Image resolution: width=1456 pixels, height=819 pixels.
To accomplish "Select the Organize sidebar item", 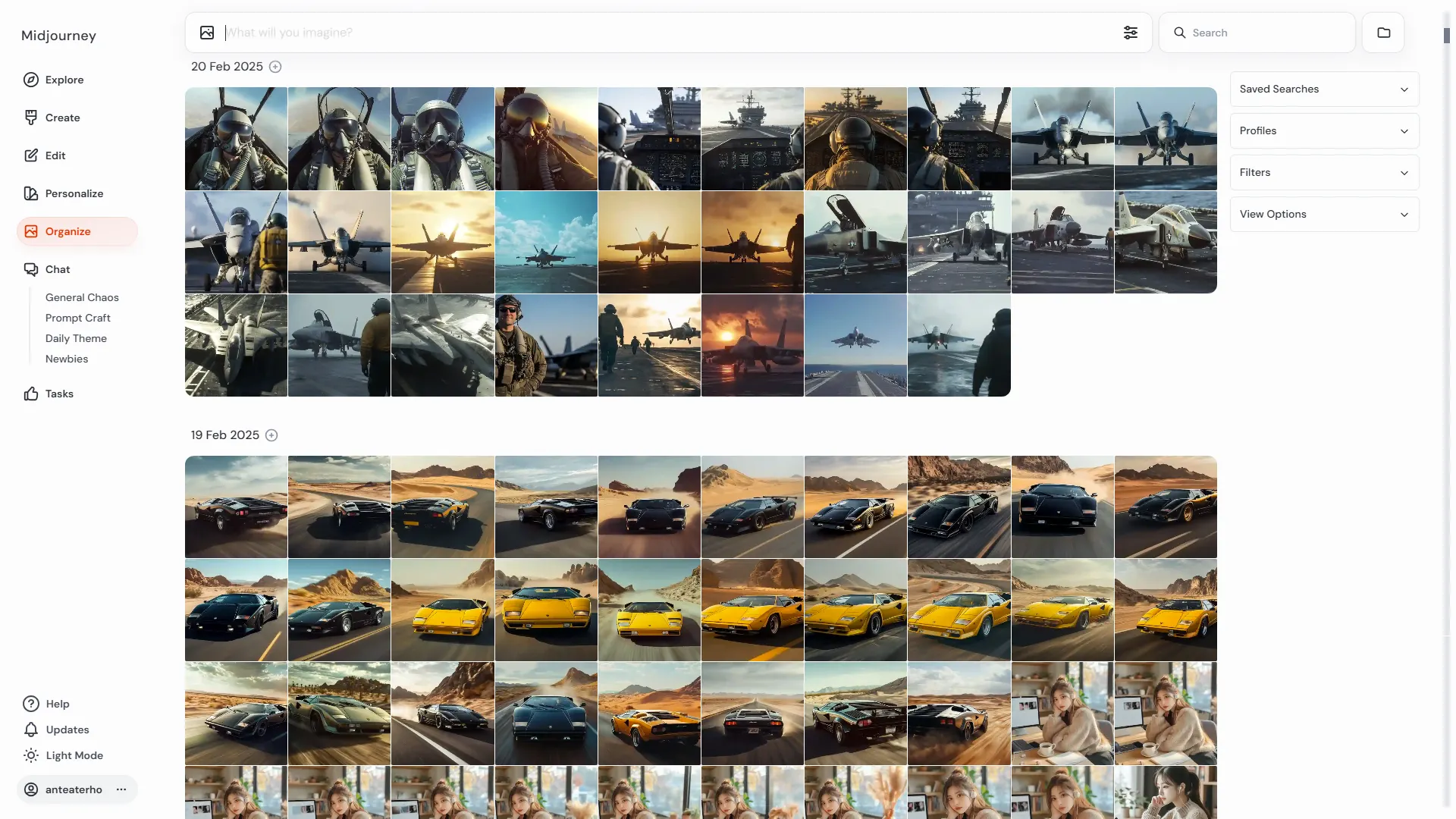I will click(67, 231).
